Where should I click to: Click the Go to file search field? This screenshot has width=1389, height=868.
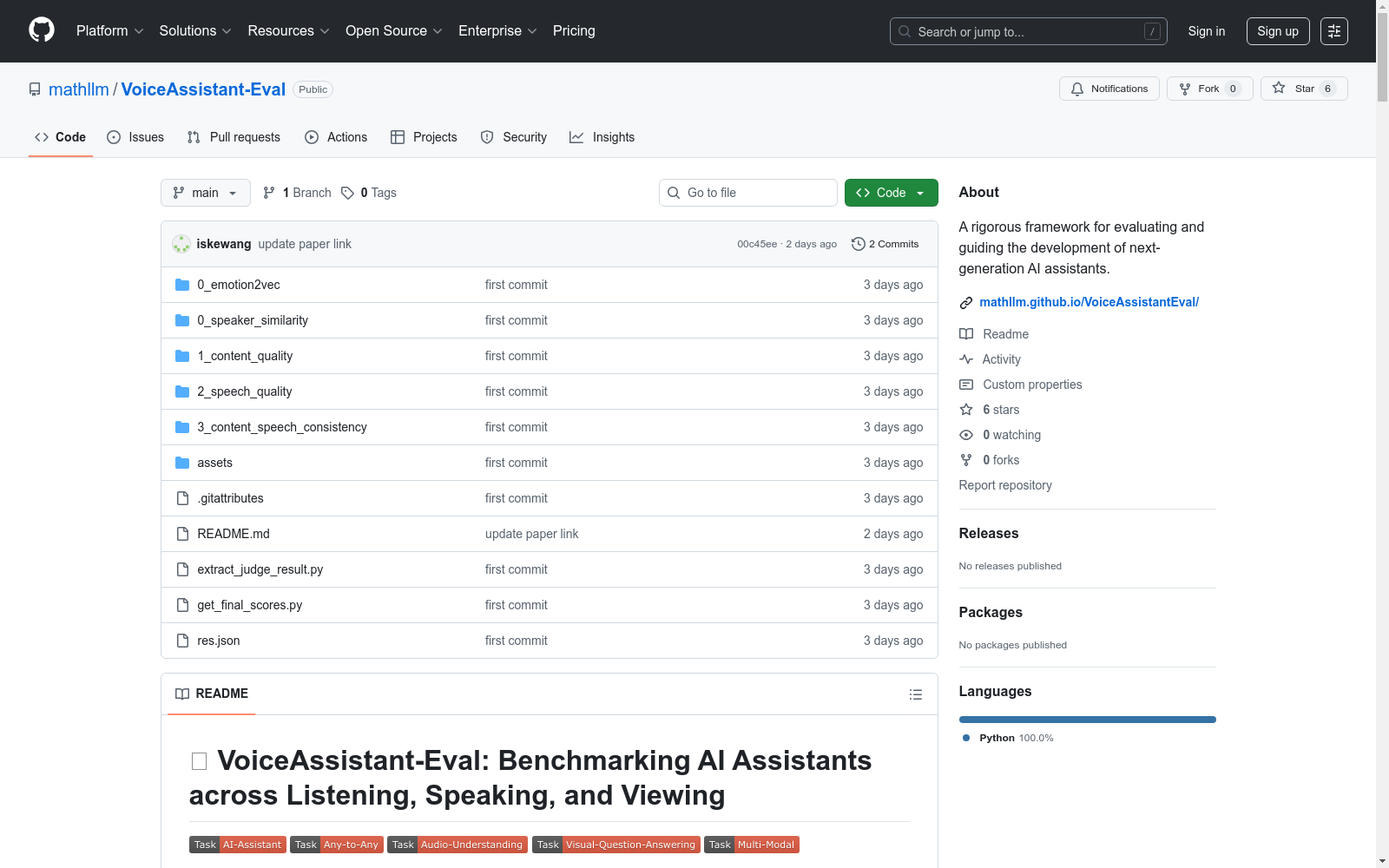pos(748,193)
